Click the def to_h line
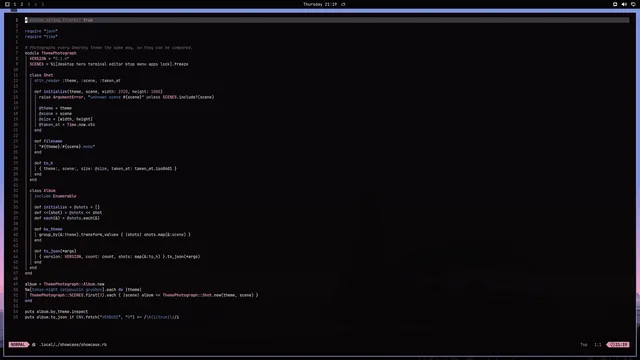 [44, 163]
